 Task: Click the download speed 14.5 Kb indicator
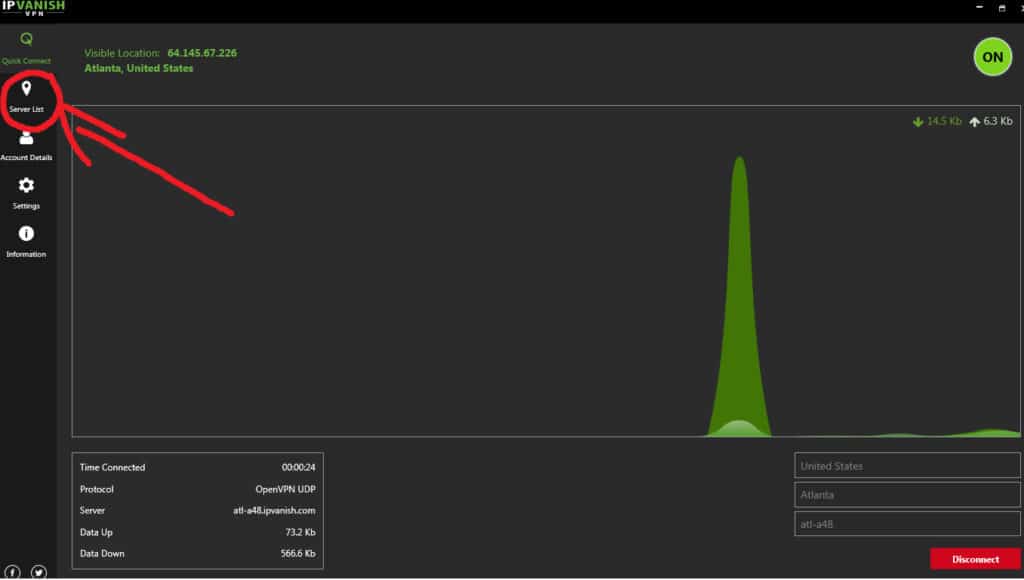(x=937, y=121)
